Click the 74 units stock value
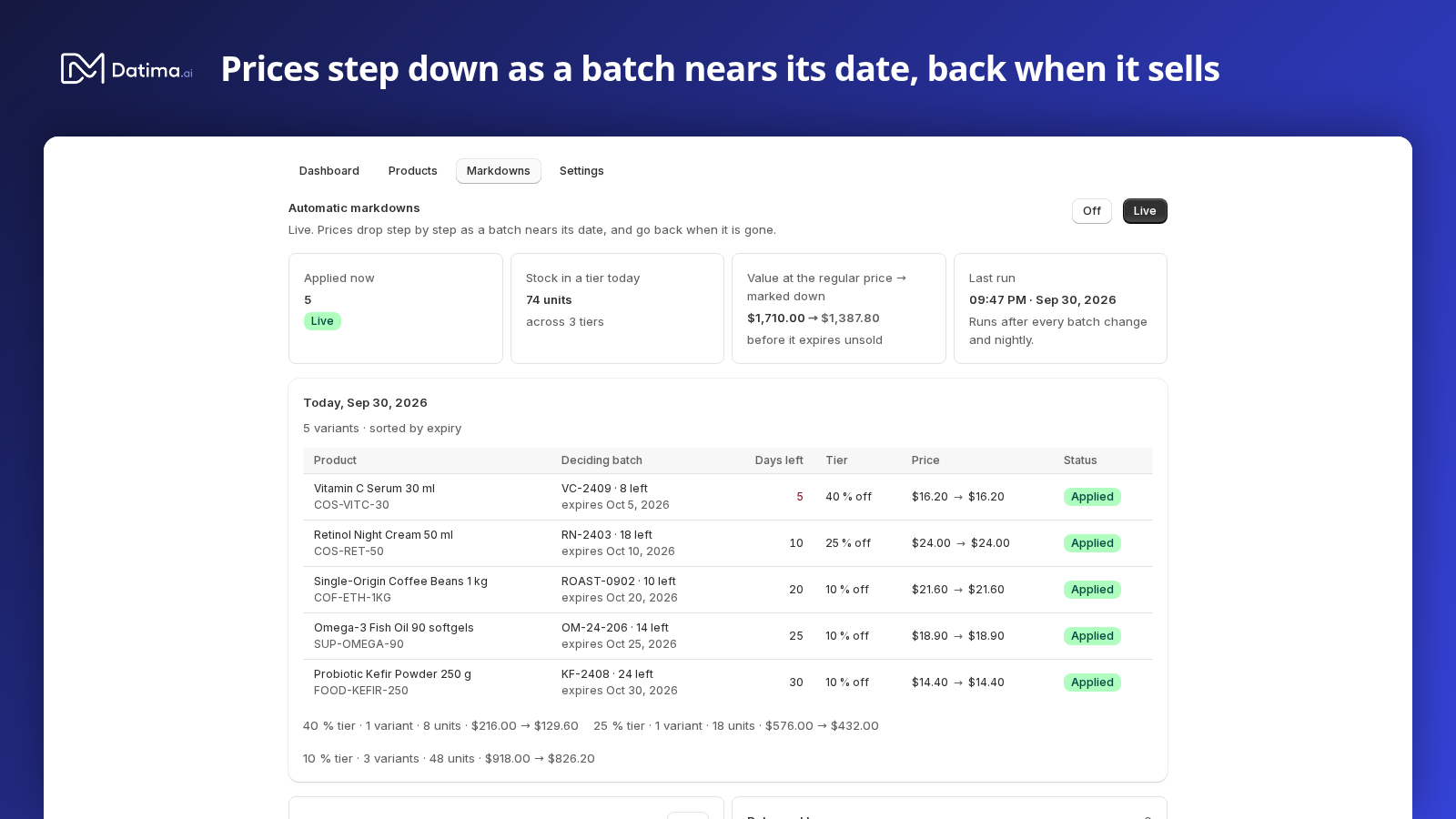The width and height of the screenshot is (1456, 819). pos(549,300)
